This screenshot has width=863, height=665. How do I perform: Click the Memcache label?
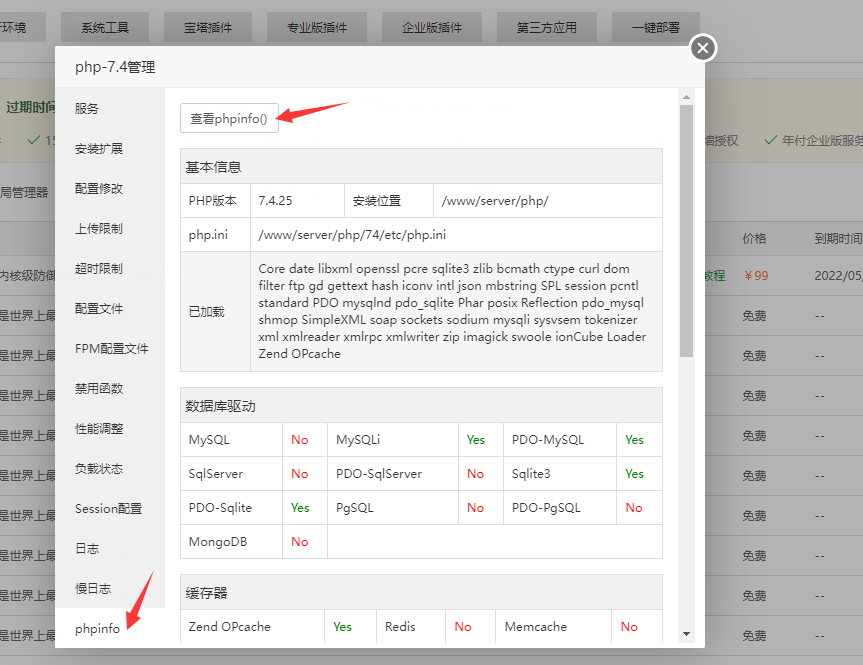tap(536, 626)
